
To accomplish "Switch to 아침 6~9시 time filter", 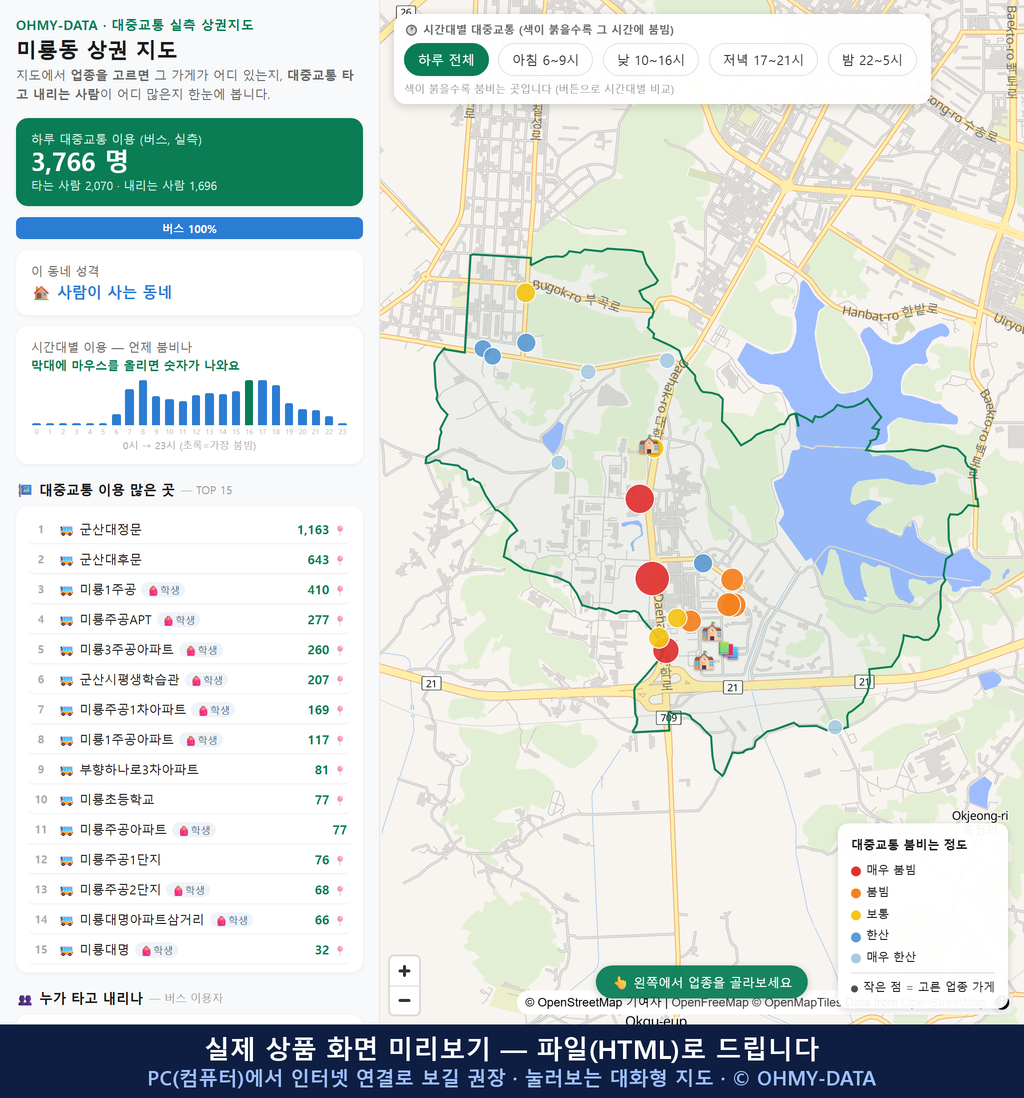I will (546, 60).
